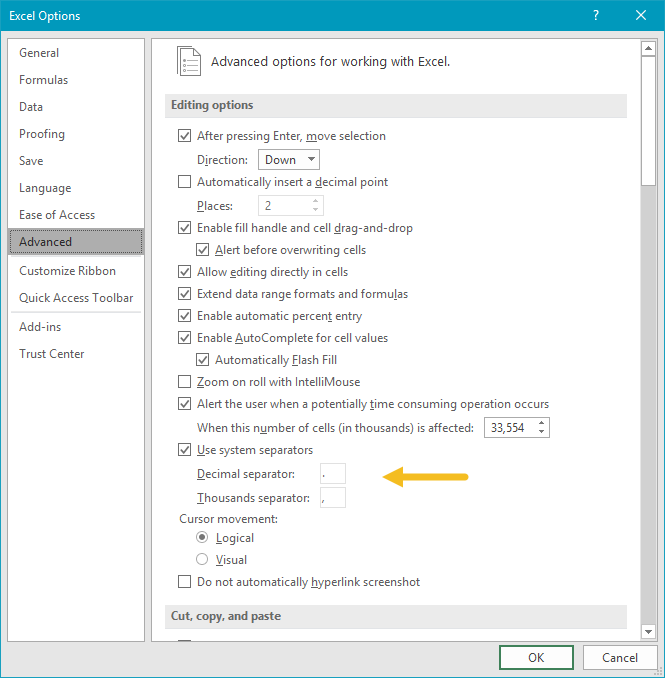This screenshot has height=678, width=665.
Task: Click the Help question mark icon
Action: click(596, 16)
